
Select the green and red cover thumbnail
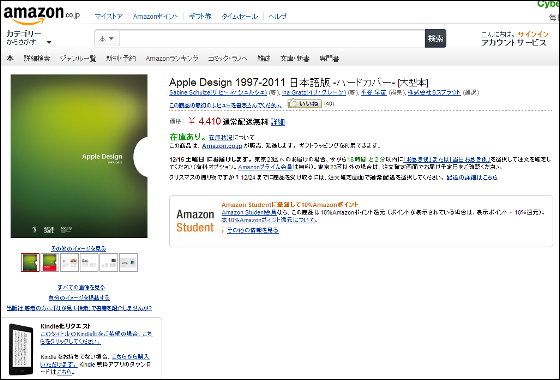50,262
